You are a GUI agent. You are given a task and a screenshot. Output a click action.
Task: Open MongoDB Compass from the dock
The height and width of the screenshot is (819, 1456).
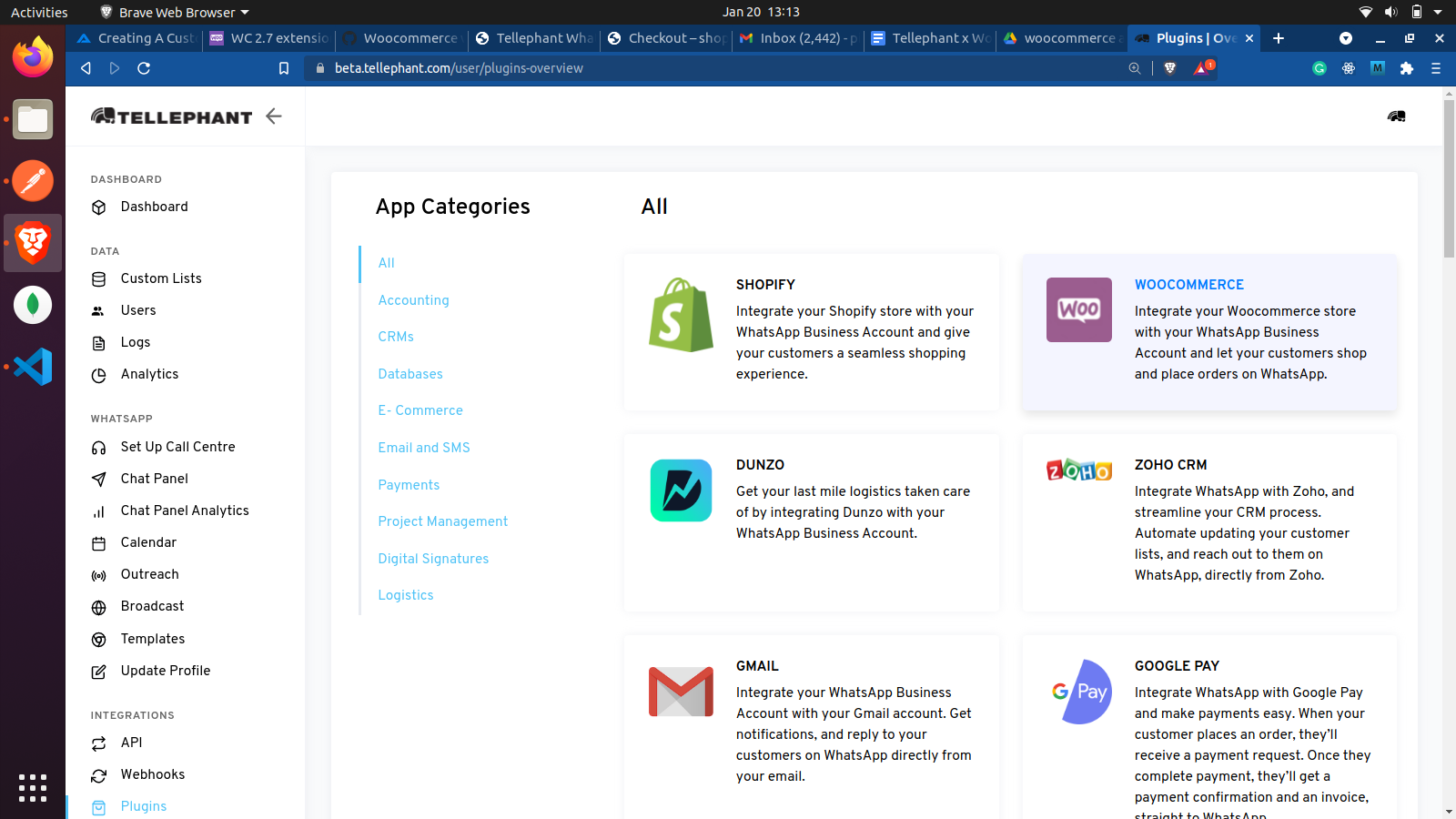pyautogui.click(x=33, y=305)
